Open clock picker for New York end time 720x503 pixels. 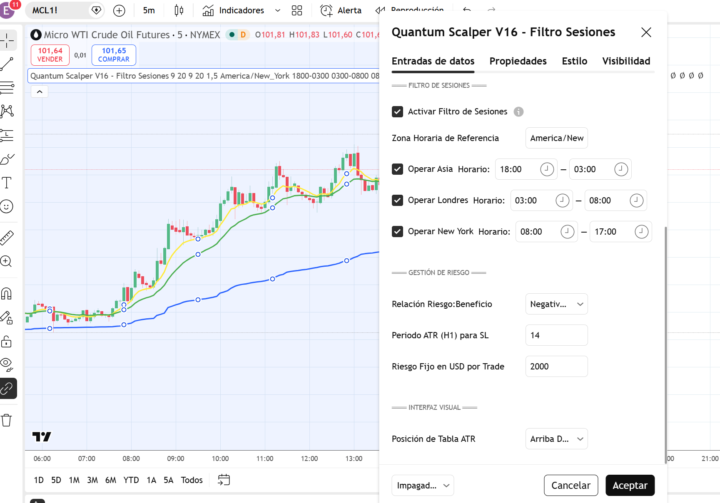point(641,232)
